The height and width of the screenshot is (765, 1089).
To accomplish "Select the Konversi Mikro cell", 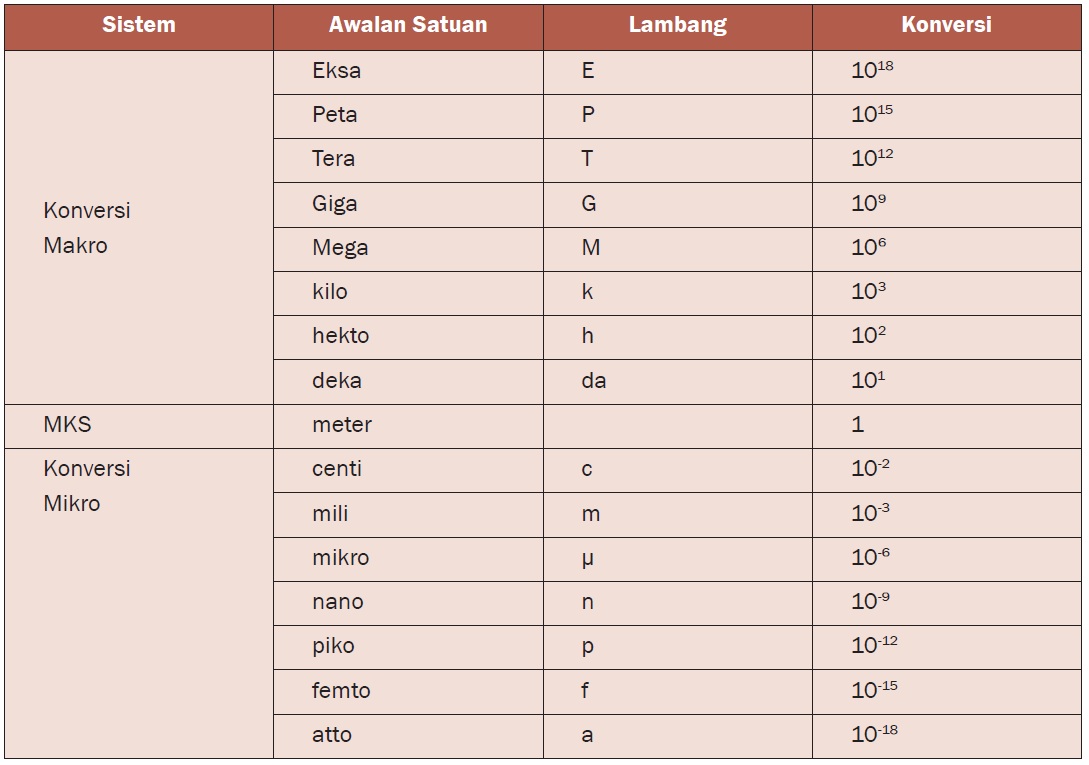I will [87, 486].
